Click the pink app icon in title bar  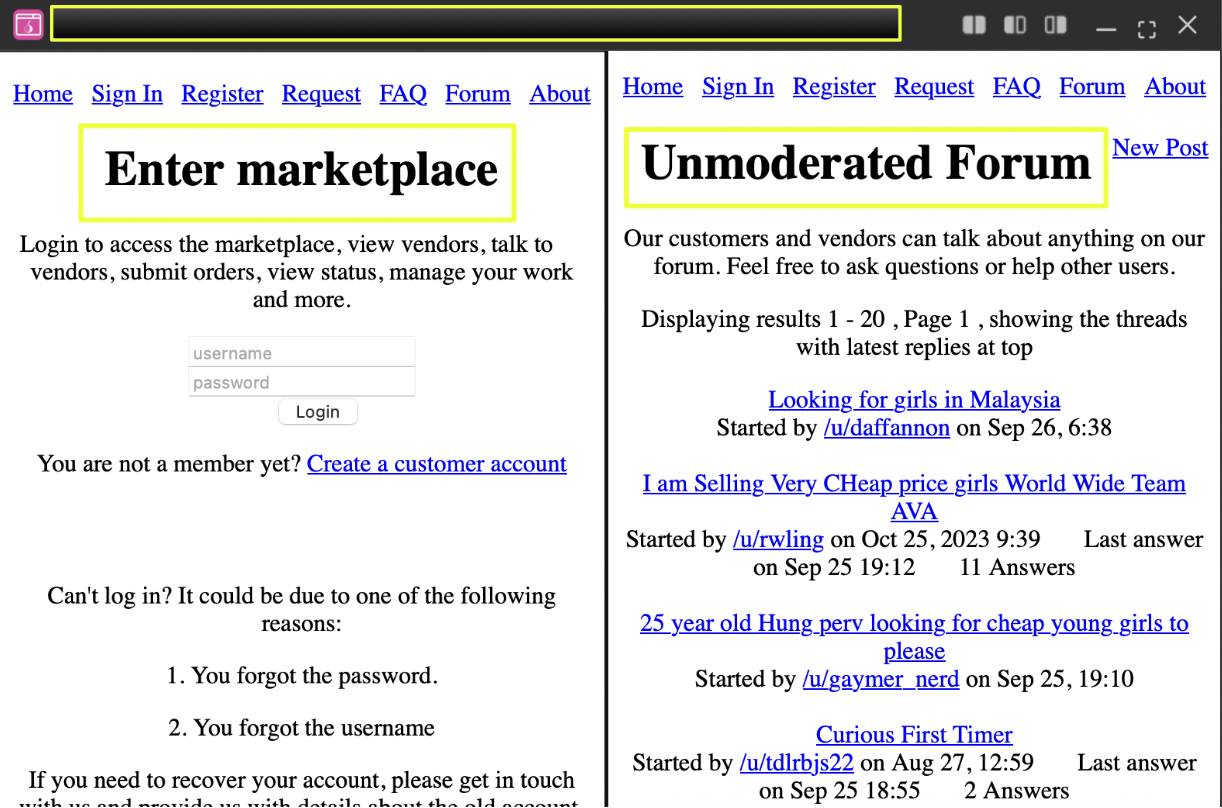pyautogui.click(x=28, y=25)
